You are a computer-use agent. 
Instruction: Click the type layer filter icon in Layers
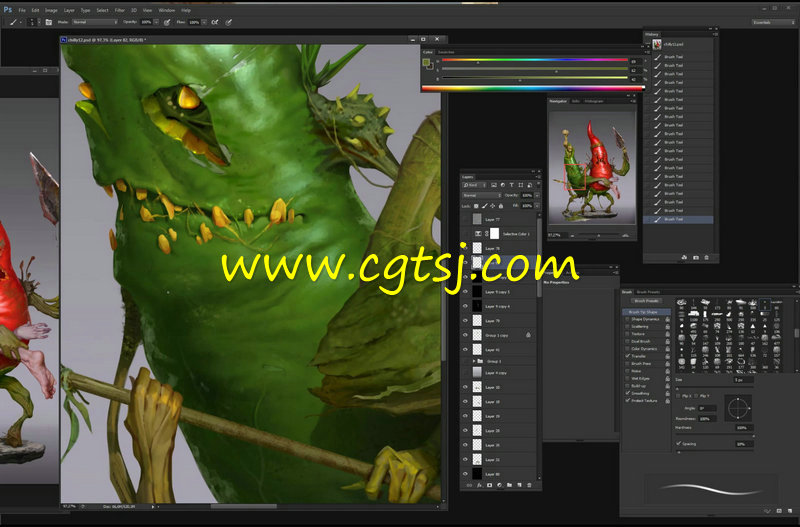click(x=512, y=185)
